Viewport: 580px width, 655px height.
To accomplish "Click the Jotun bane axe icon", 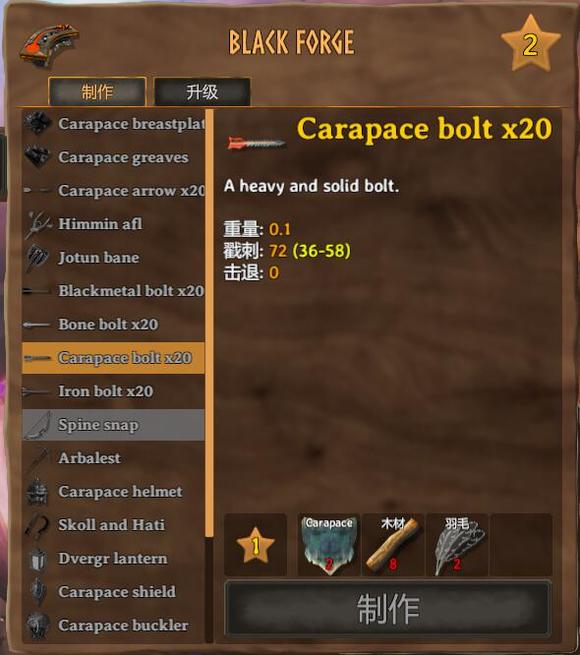I will (38, 258).
